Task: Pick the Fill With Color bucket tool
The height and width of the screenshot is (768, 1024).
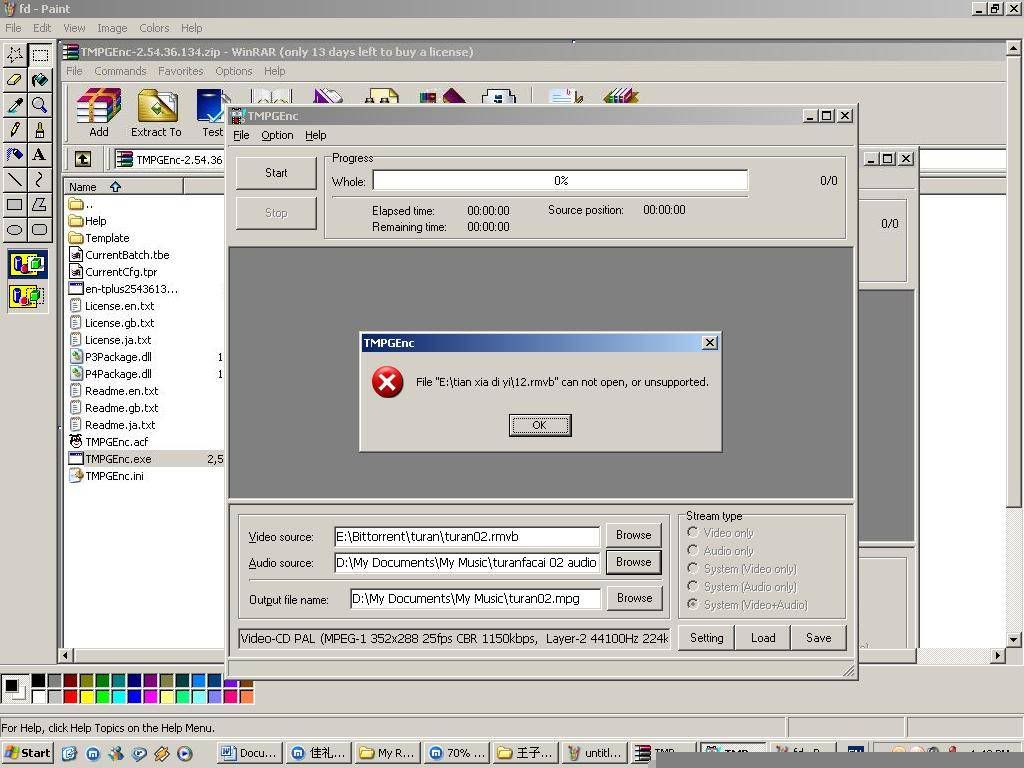Action: (x=40, y=80)
